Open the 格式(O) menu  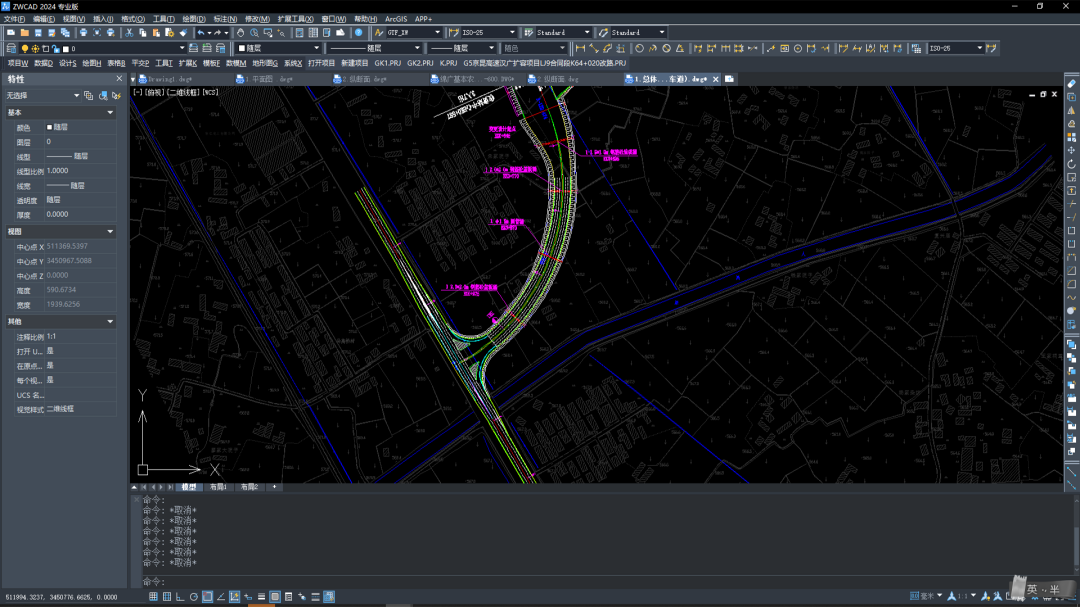(x=132, y=19)
